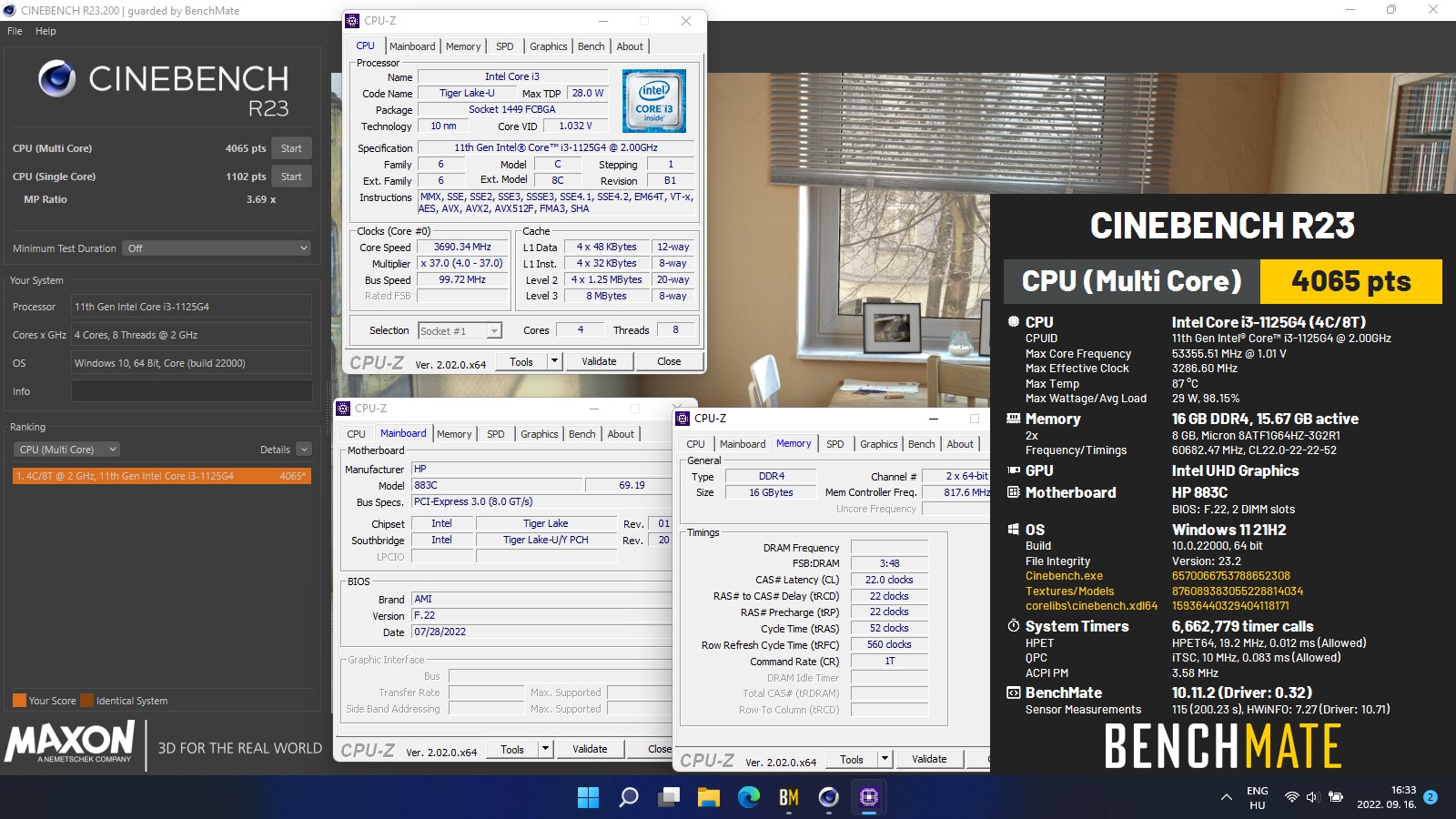Select ranking entry 11th Gen Intel Core i3-1125G4
This screenshot has height=819, width=1456.
pyautogui.click(x=162, y=476)
